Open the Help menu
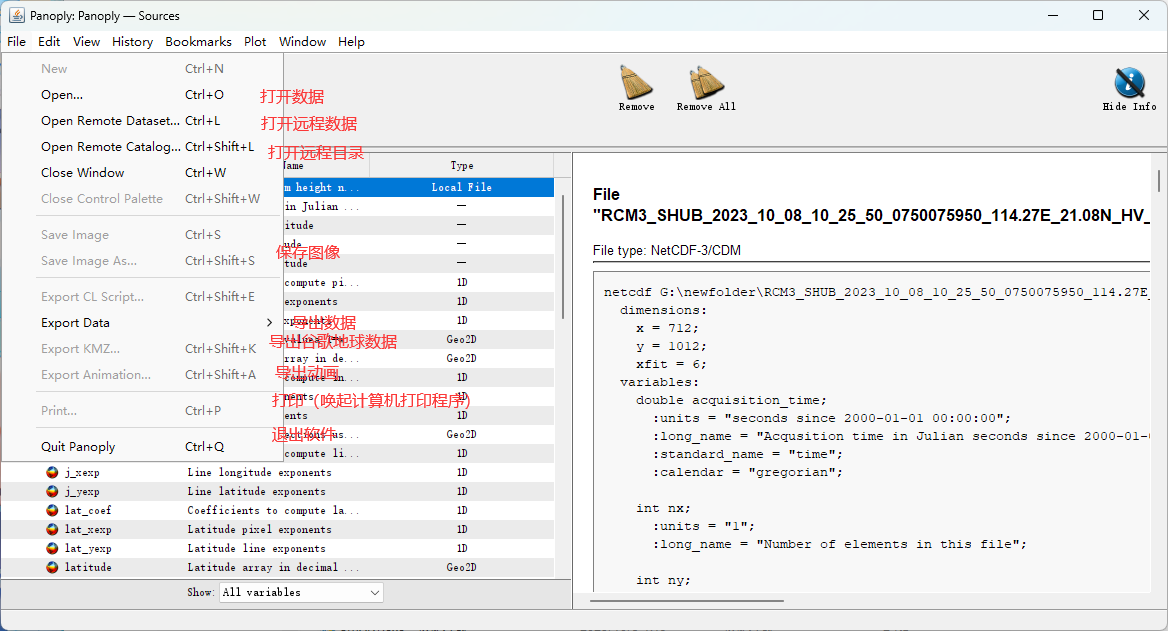This screenshot has width=1168, height=631. (x=351, y=42)
